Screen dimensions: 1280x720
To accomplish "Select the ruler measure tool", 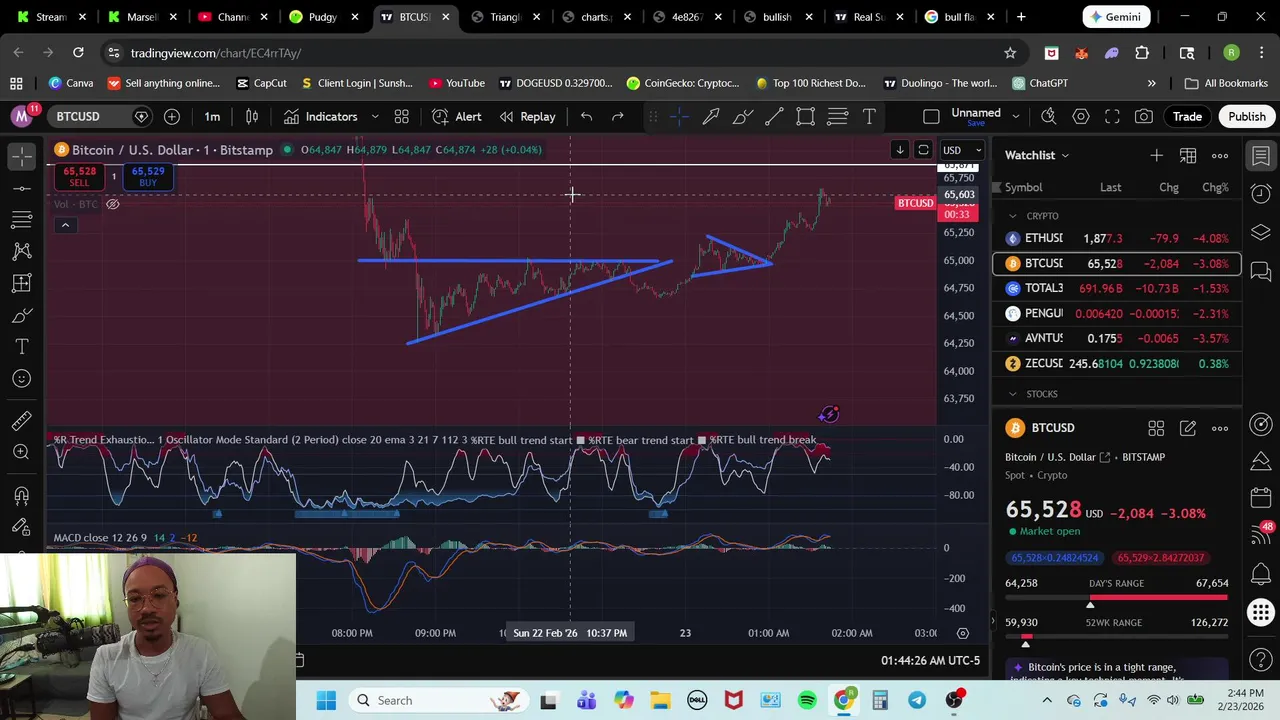I will (x=21, y=421).
